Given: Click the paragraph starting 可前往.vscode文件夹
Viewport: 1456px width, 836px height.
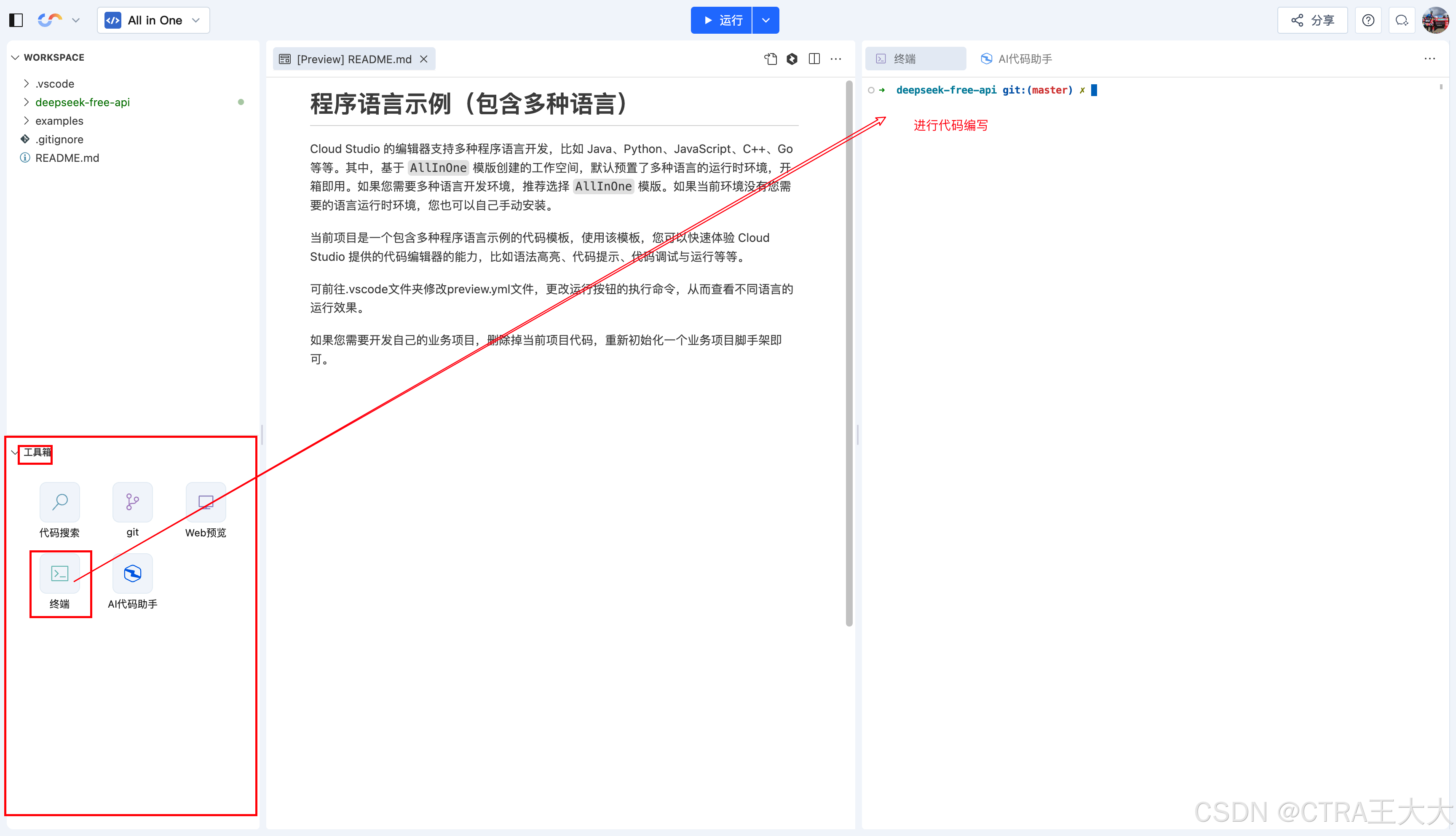Looking at the screenshot, I should click(551, 299).
